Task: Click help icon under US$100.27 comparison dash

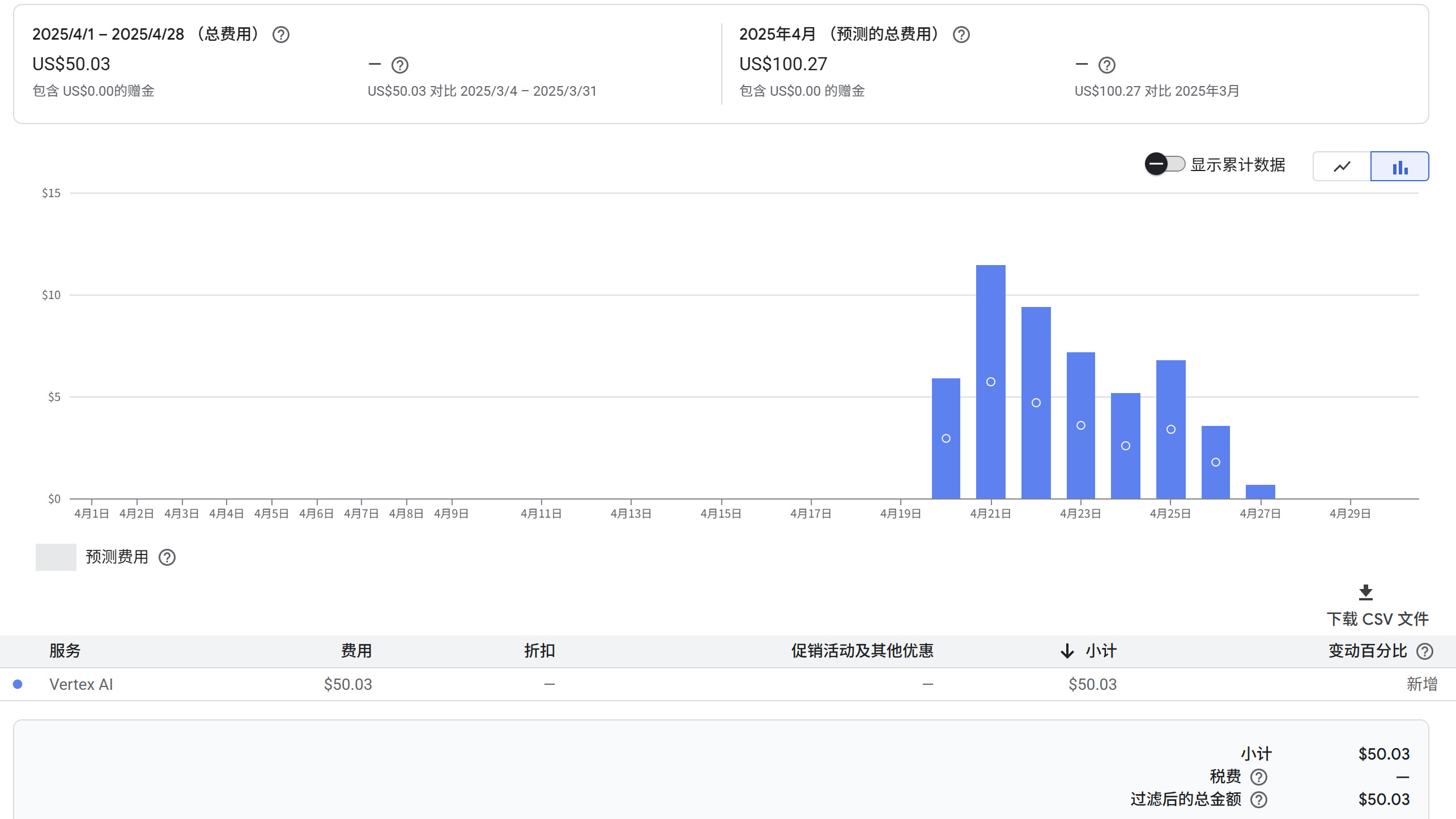Action: [1107, 66]
